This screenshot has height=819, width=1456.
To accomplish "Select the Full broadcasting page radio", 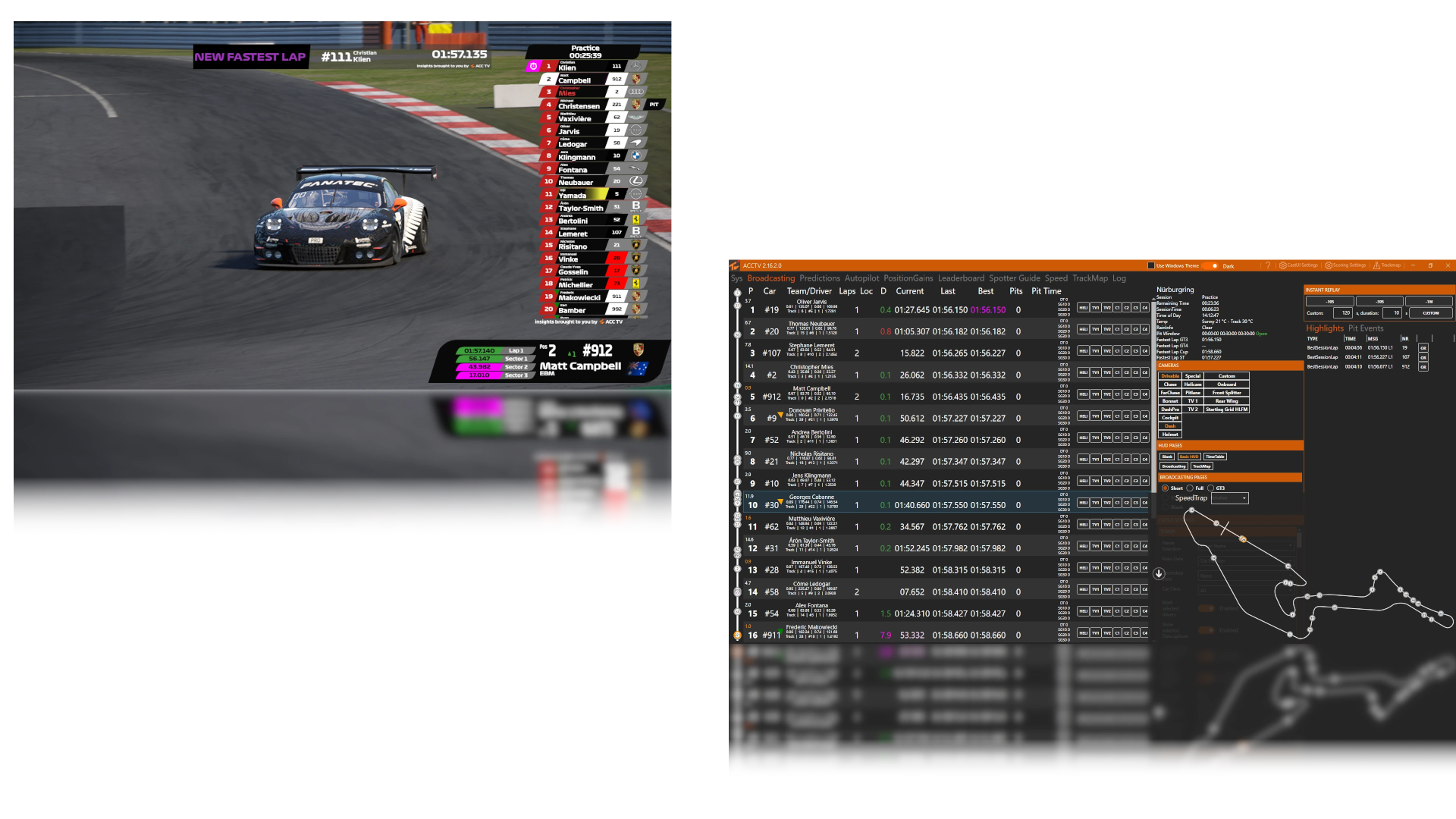I will pos(1190,488).
